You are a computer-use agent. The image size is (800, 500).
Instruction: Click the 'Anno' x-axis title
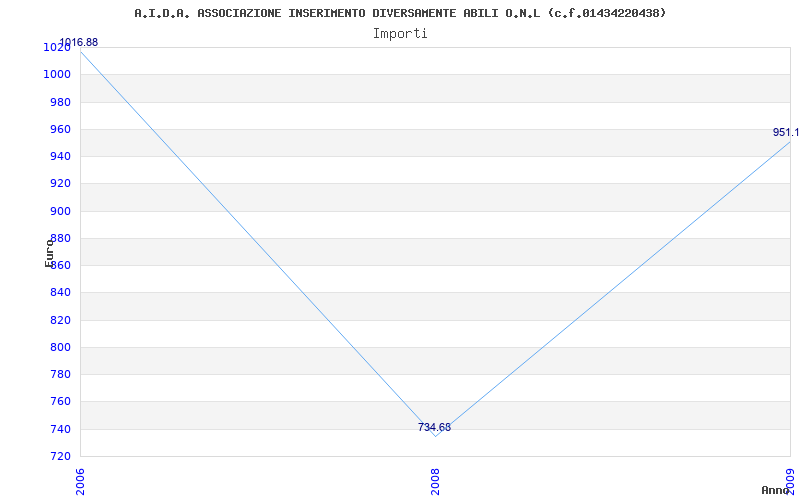click(775, 490)
